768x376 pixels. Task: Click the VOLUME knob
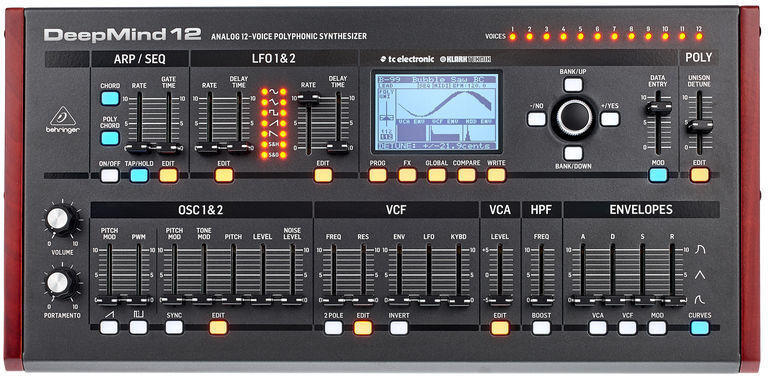[x=59, y=219]
